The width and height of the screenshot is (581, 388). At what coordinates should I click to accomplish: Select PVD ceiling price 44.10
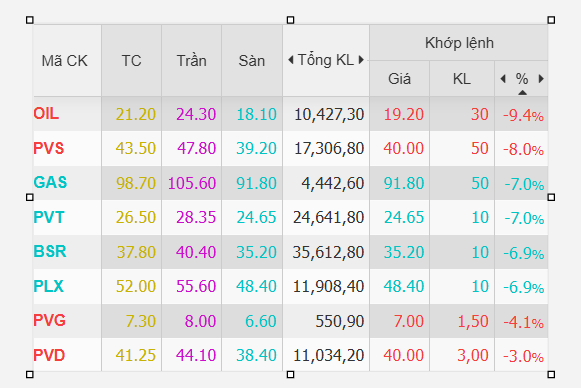coord(196,355)
